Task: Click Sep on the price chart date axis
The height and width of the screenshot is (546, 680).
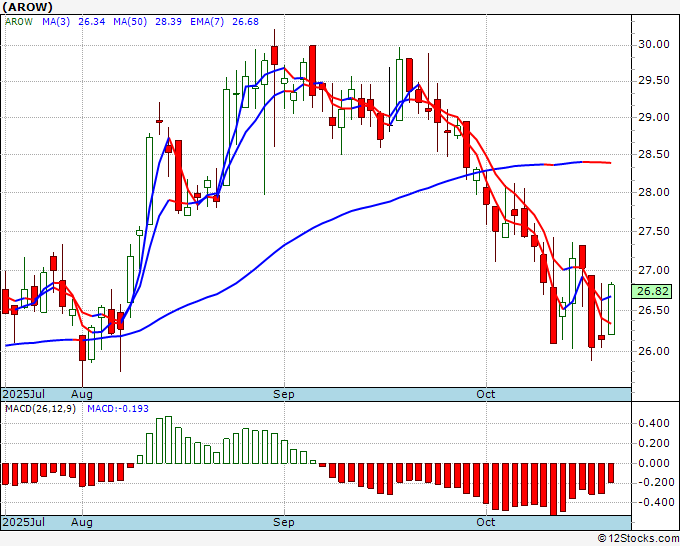Action: (x=284, y=394)
